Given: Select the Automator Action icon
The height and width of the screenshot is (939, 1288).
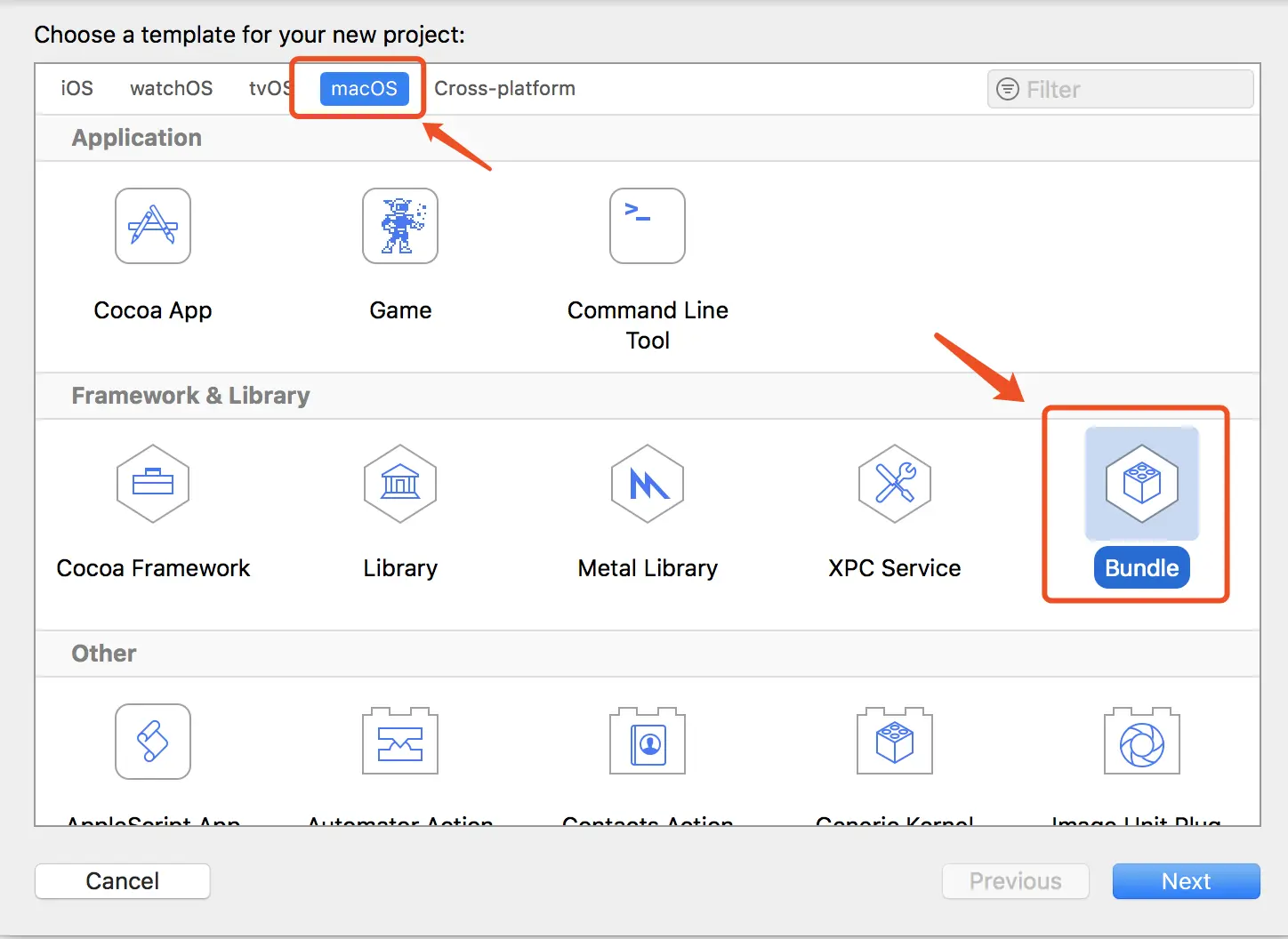Looking at the screenshot, I should point(400,742).
